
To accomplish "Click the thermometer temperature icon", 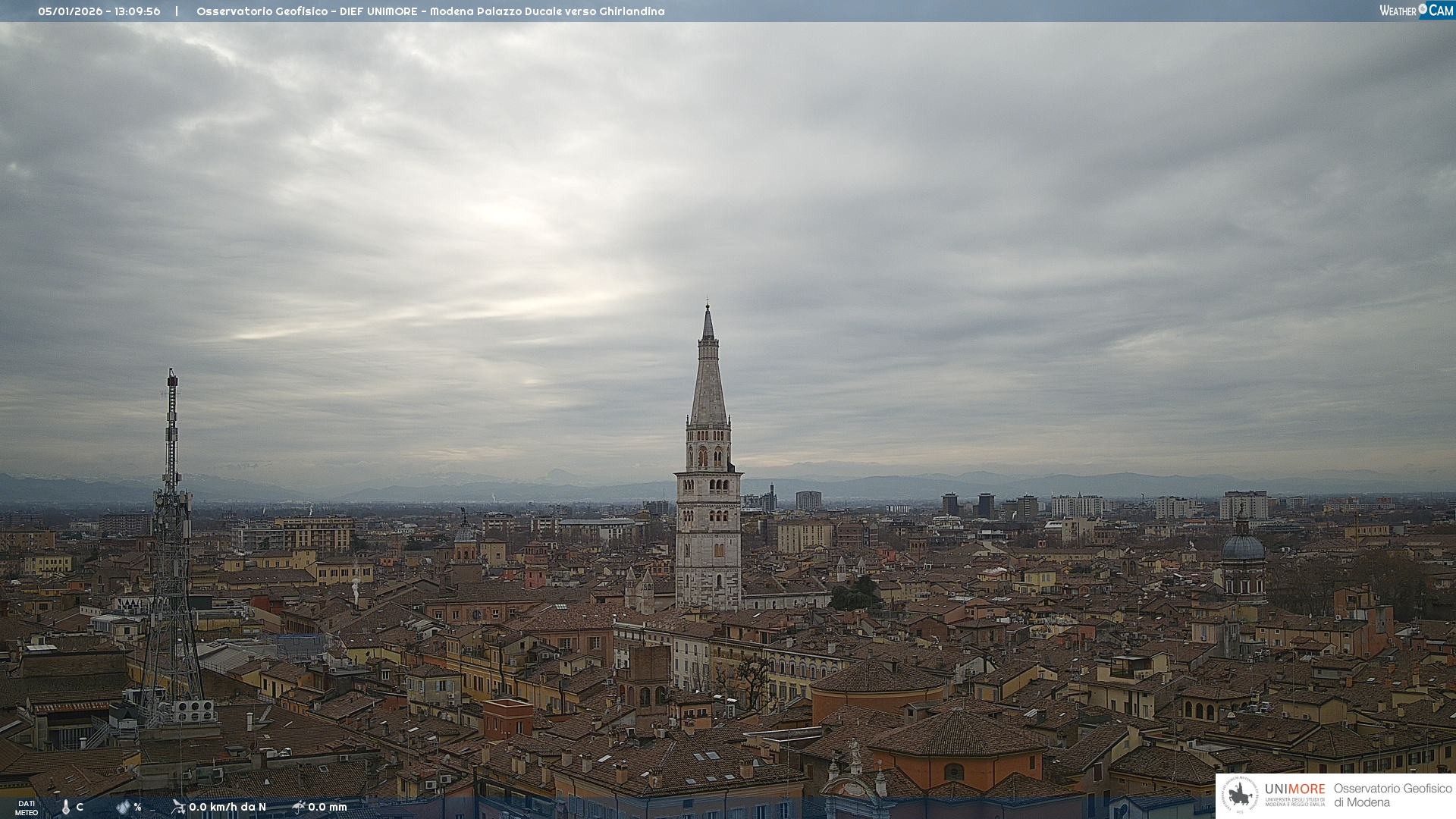I will [x=66, y=807].
